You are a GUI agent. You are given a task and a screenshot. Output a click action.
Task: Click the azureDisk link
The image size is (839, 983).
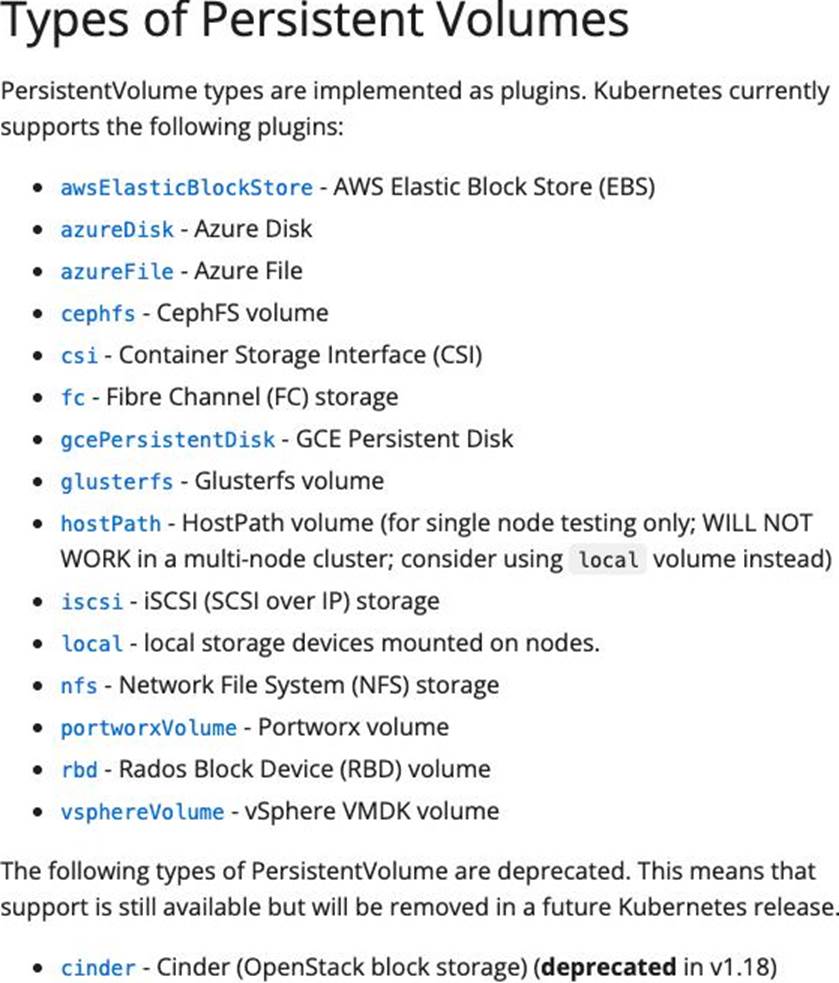pos(116,229)
